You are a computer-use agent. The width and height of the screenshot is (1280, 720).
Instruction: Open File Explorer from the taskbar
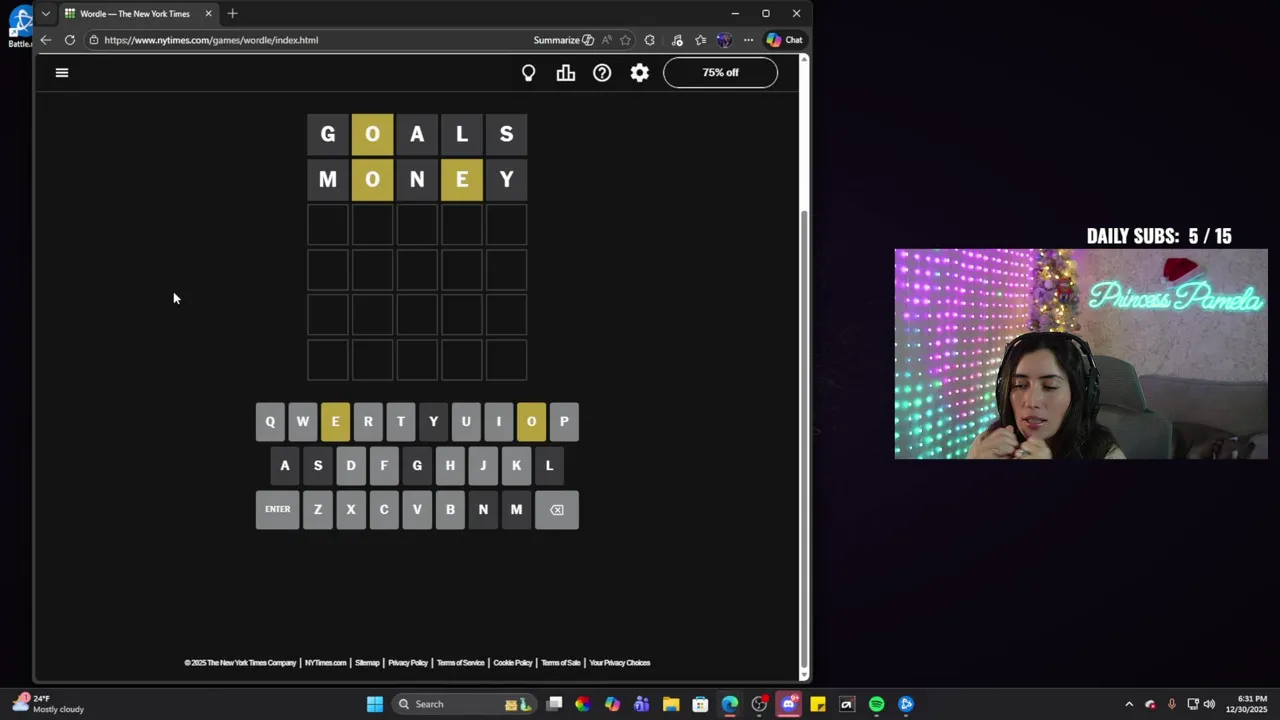coord(671,704)
